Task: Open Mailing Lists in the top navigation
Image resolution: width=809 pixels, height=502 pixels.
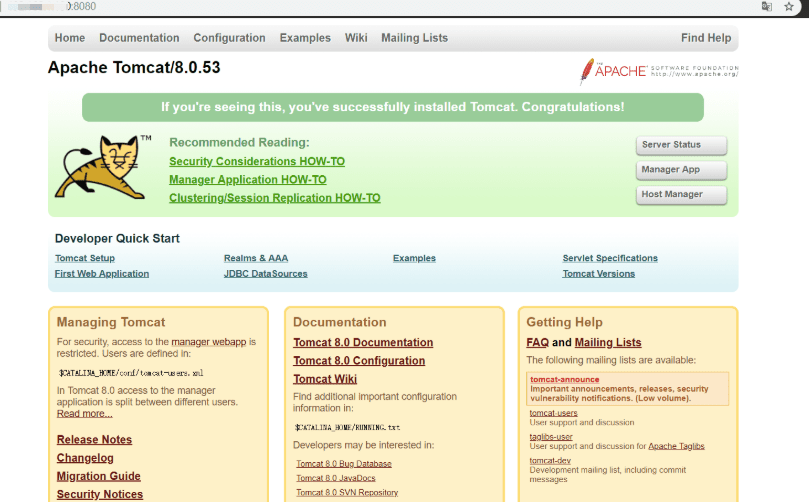Action: click(x=414, y=38)
